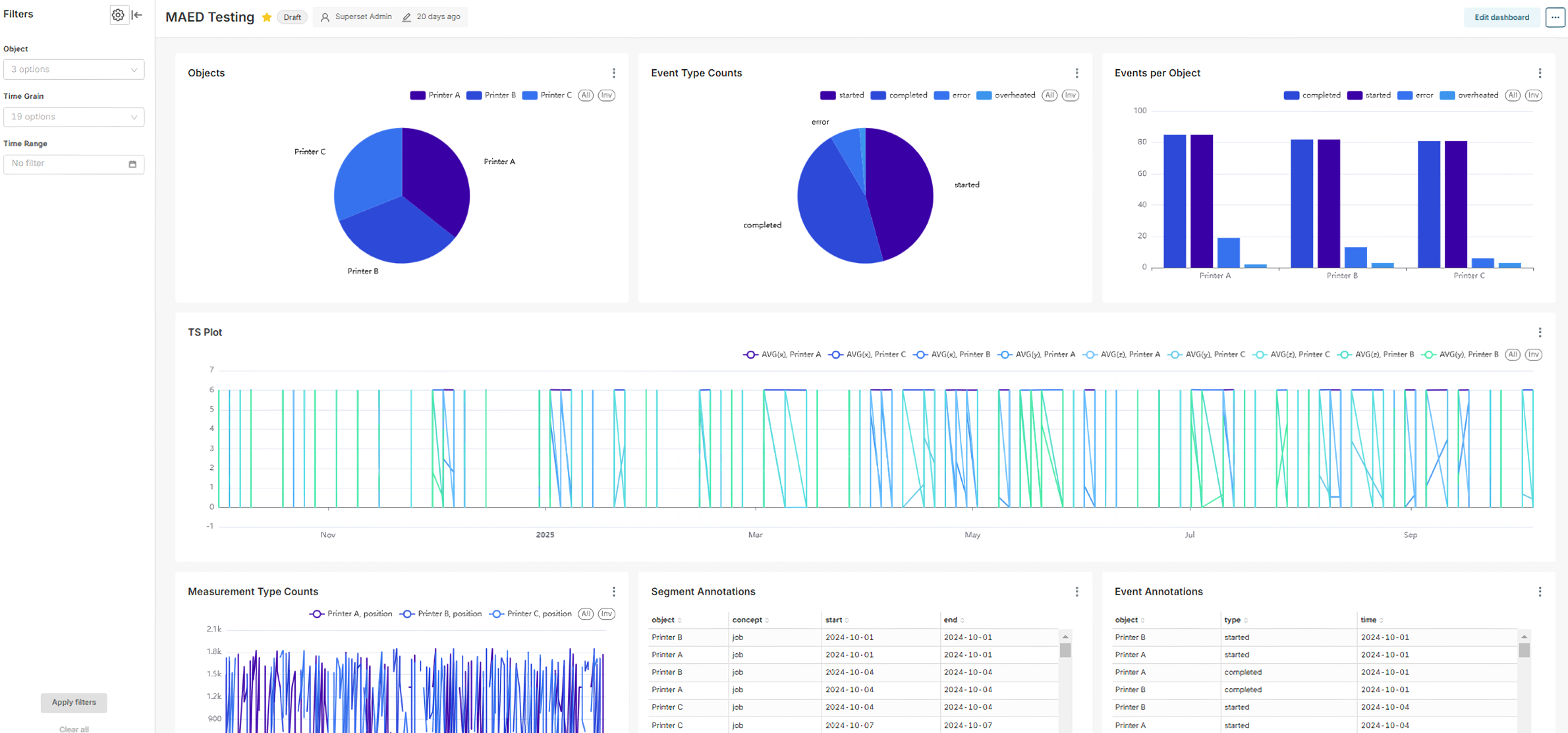Open TS Plot chart options menu
Screen dimensions: 1568x733
(x=1540, y=332)
